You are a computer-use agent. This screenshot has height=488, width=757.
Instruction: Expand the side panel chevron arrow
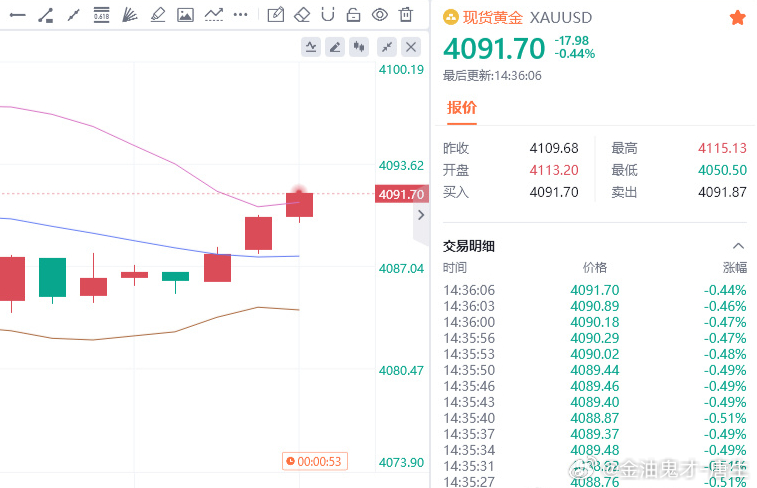(421, 215)
